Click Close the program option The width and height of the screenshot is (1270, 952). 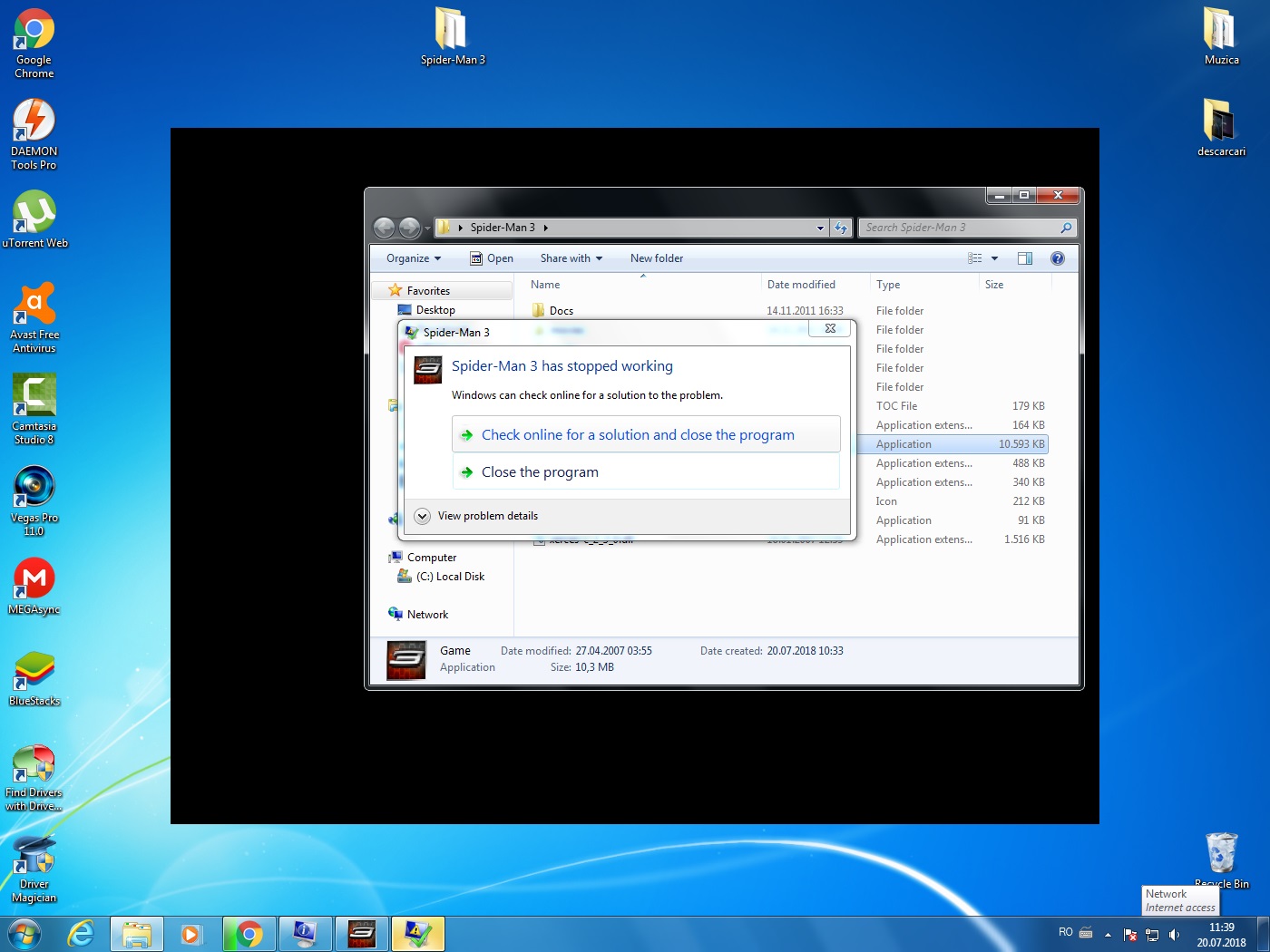(x=646, y=471)
